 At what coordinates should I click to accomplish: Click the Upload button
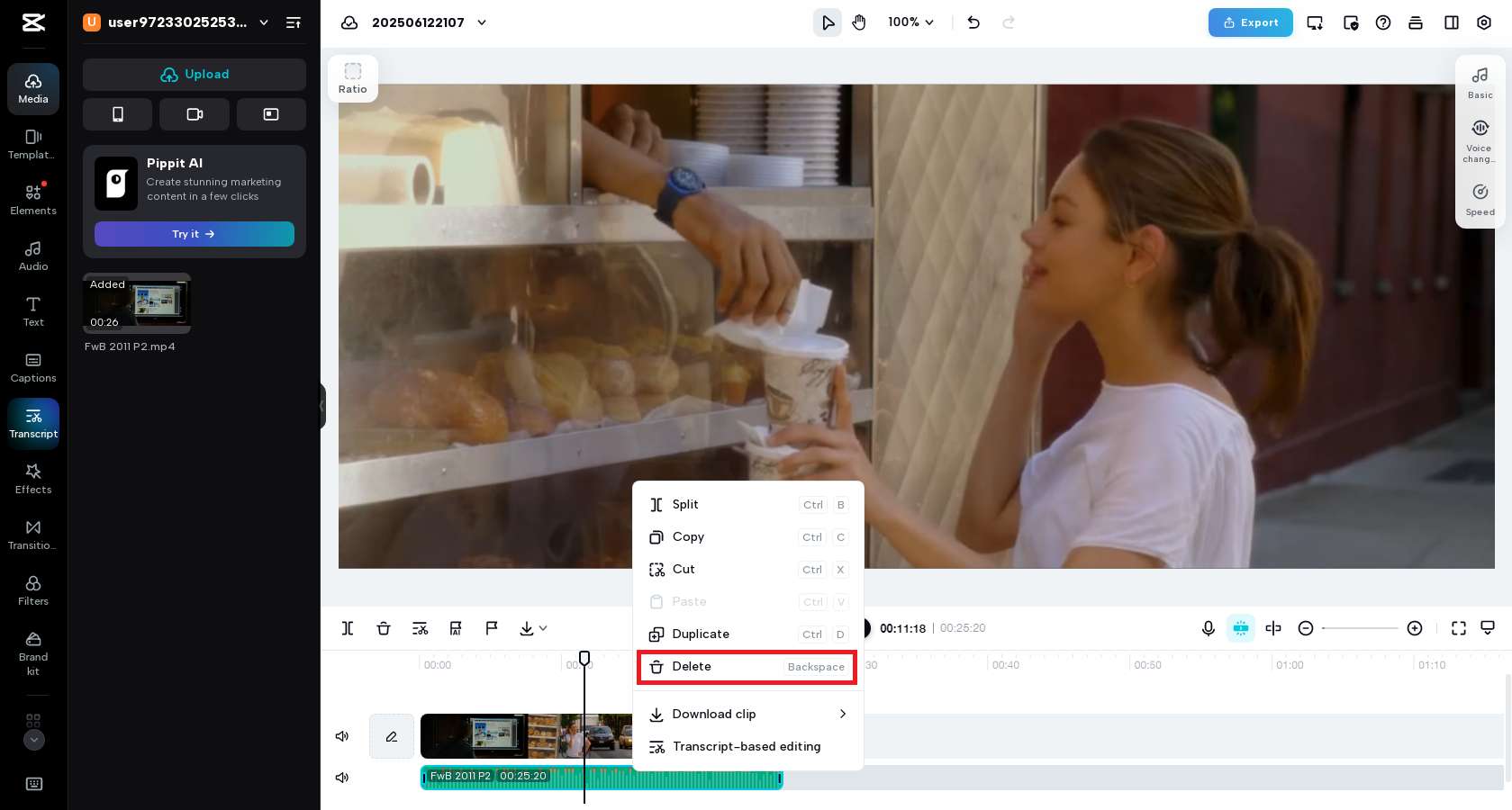tap(195, 75)
